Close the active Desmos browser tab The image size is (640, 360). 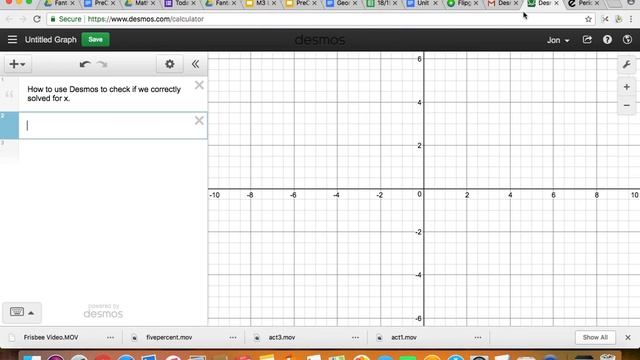[x=556, y=3]
